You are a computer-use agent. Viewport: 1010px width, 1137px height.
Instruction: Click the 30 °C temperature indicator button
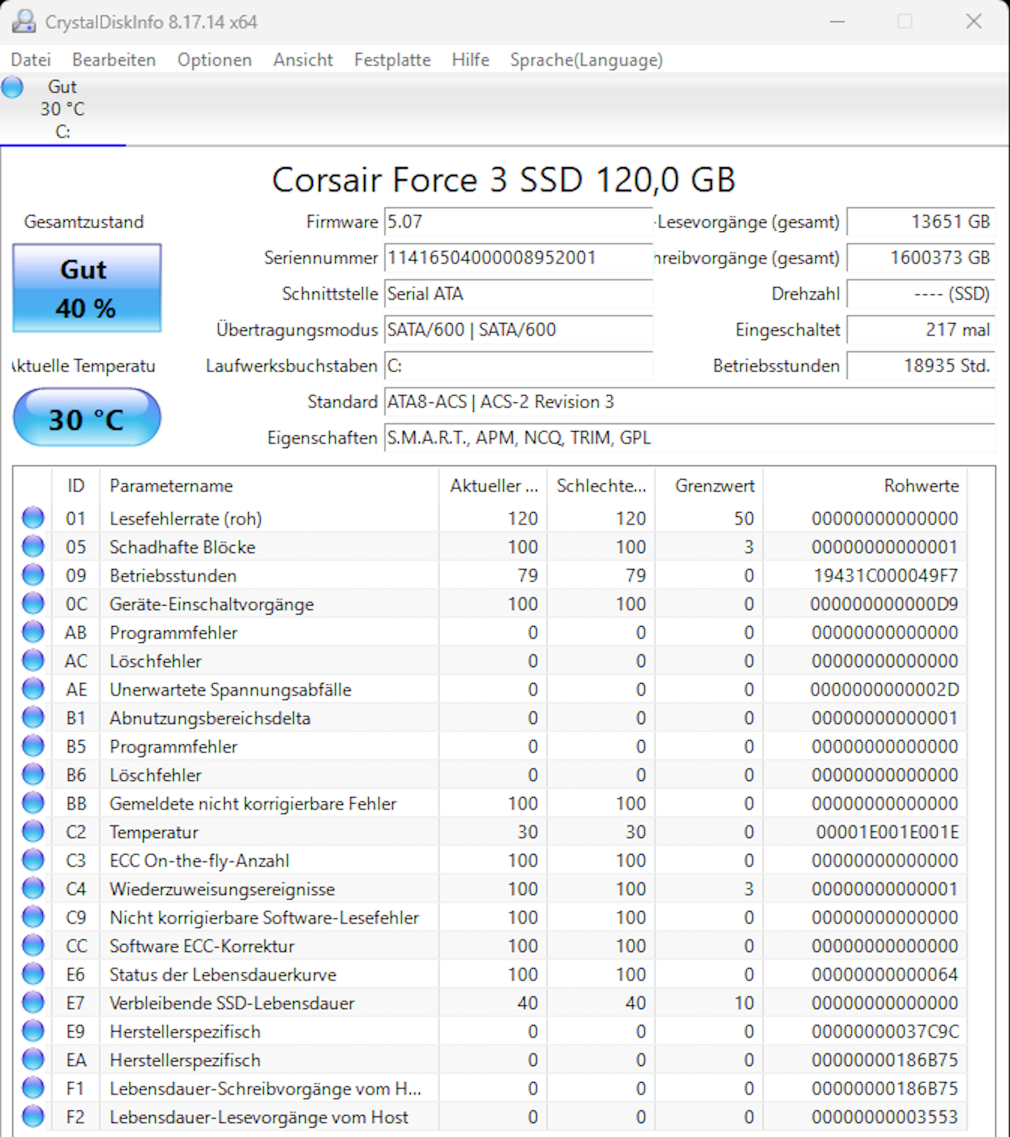[86, 417]
